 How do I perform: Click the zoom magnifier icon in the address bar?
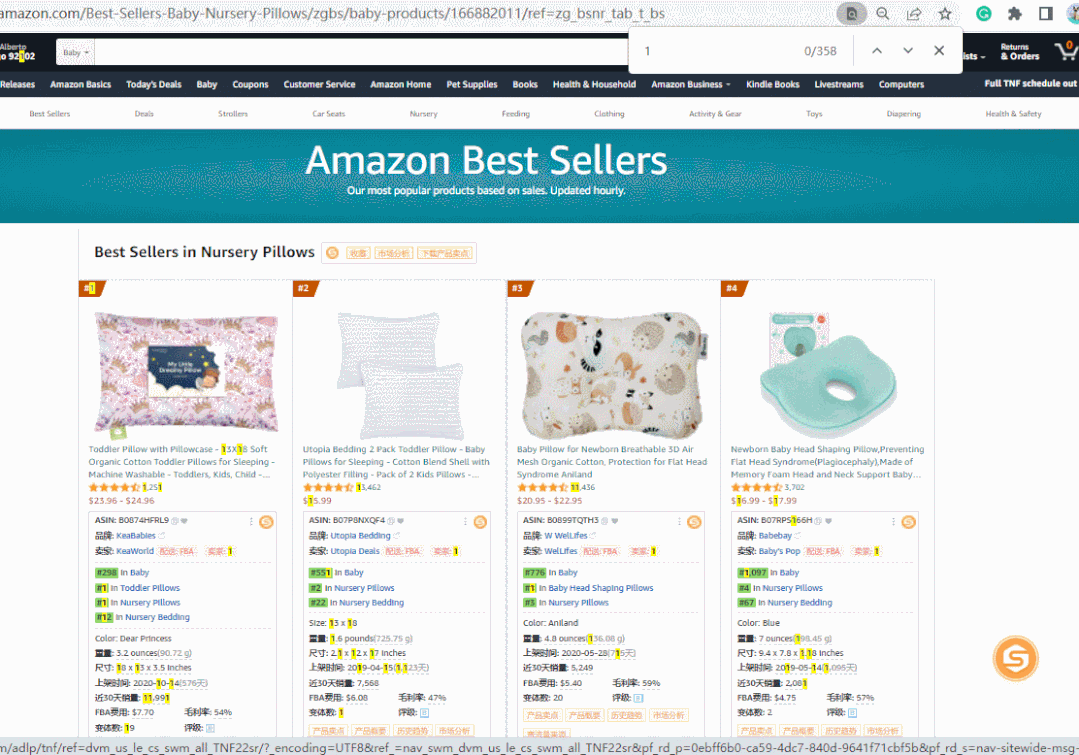click(x=883, y=14)
